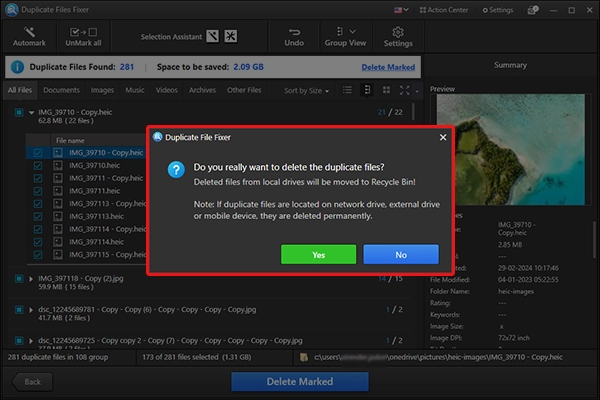Switch to All Files tab
This screenshot has width=600, height=400.
coord(20,90)
